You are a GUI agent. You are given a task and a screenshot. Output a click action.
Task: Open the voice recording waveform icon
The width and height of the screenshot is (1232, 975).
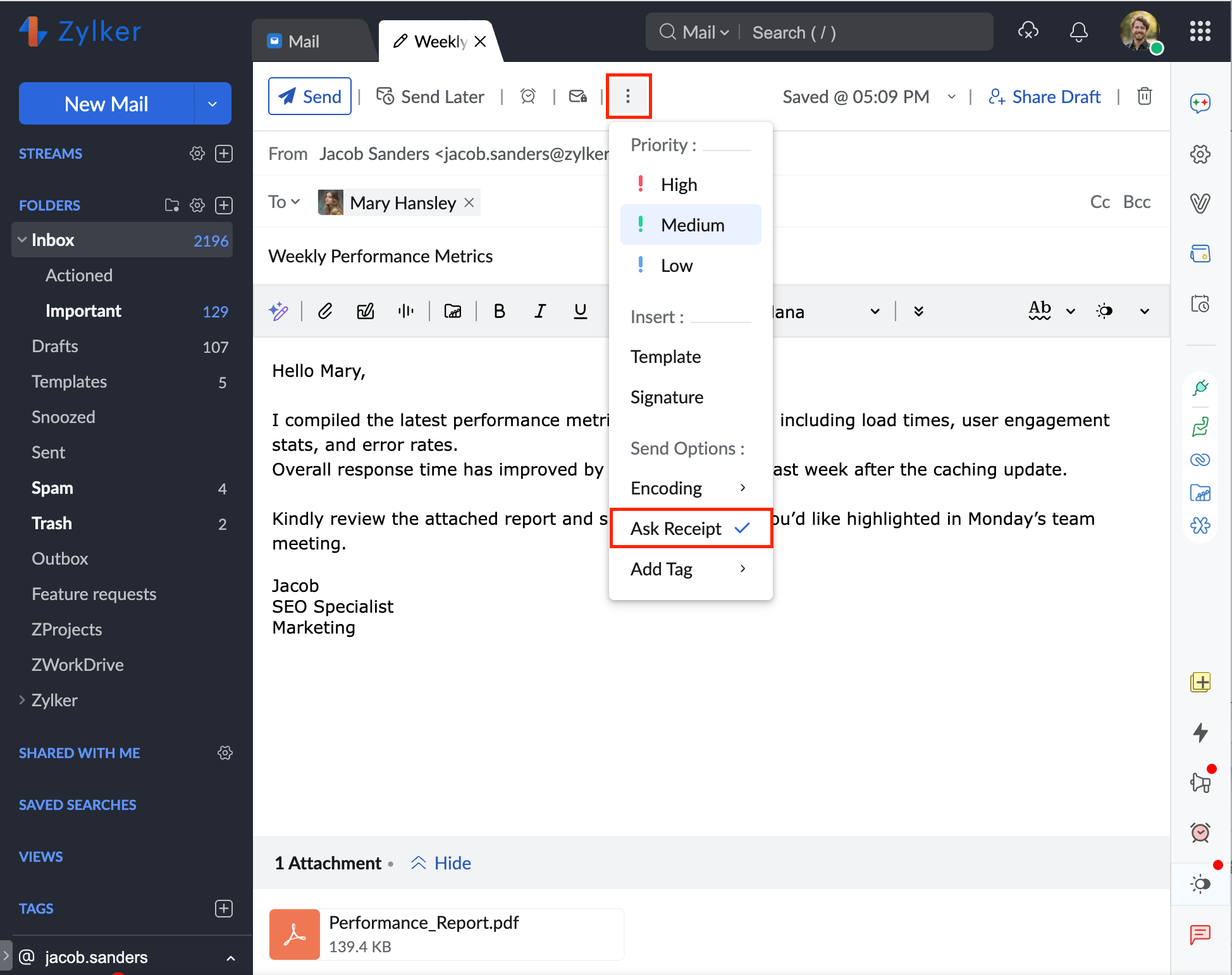(x=406, y=311)
